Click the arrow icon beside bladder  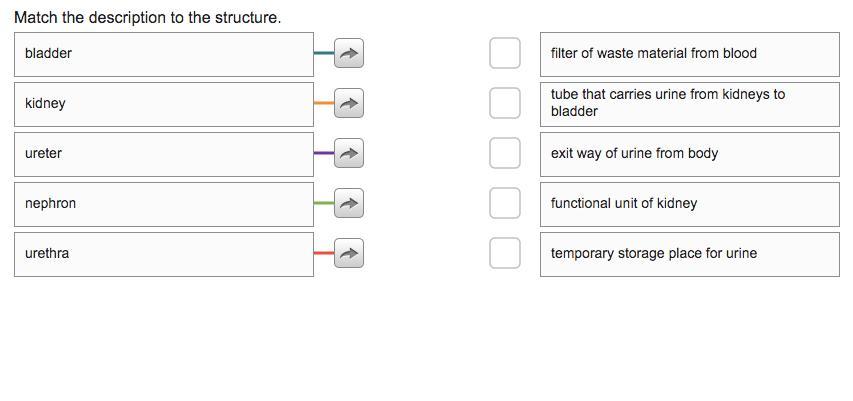click(348, 54)
